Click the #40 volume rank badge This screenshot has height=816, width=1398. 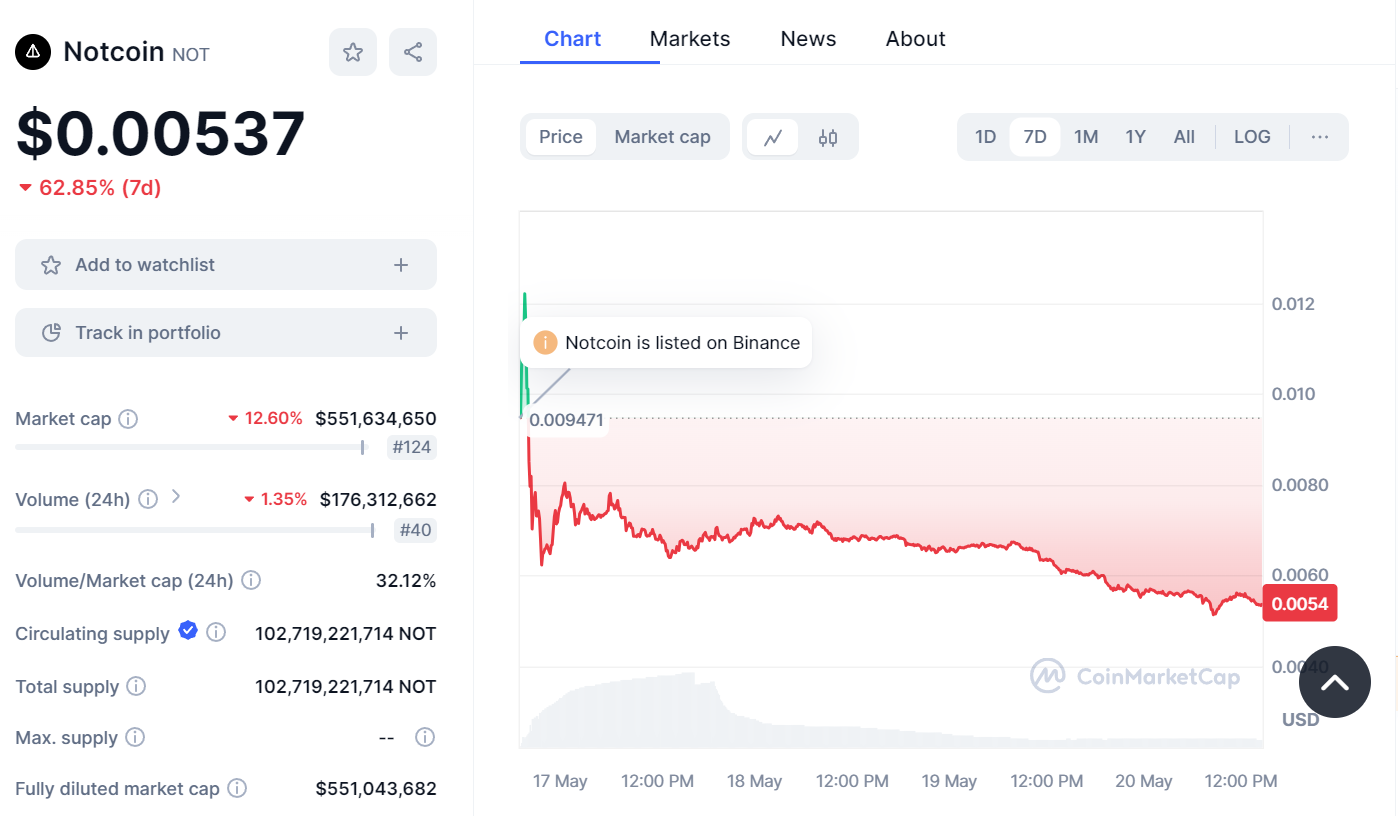[x=415, y=530]
